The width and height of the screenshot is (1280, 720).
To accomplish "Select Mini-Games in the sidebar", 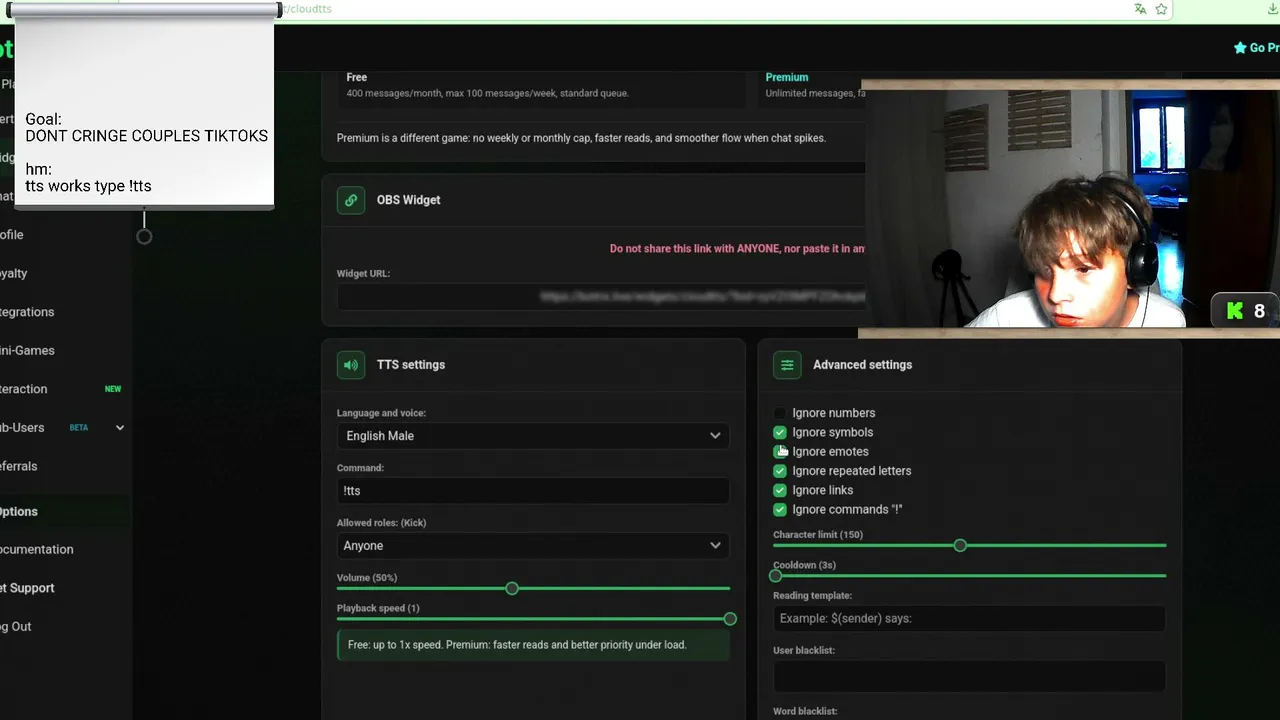I will click(27, 350).
